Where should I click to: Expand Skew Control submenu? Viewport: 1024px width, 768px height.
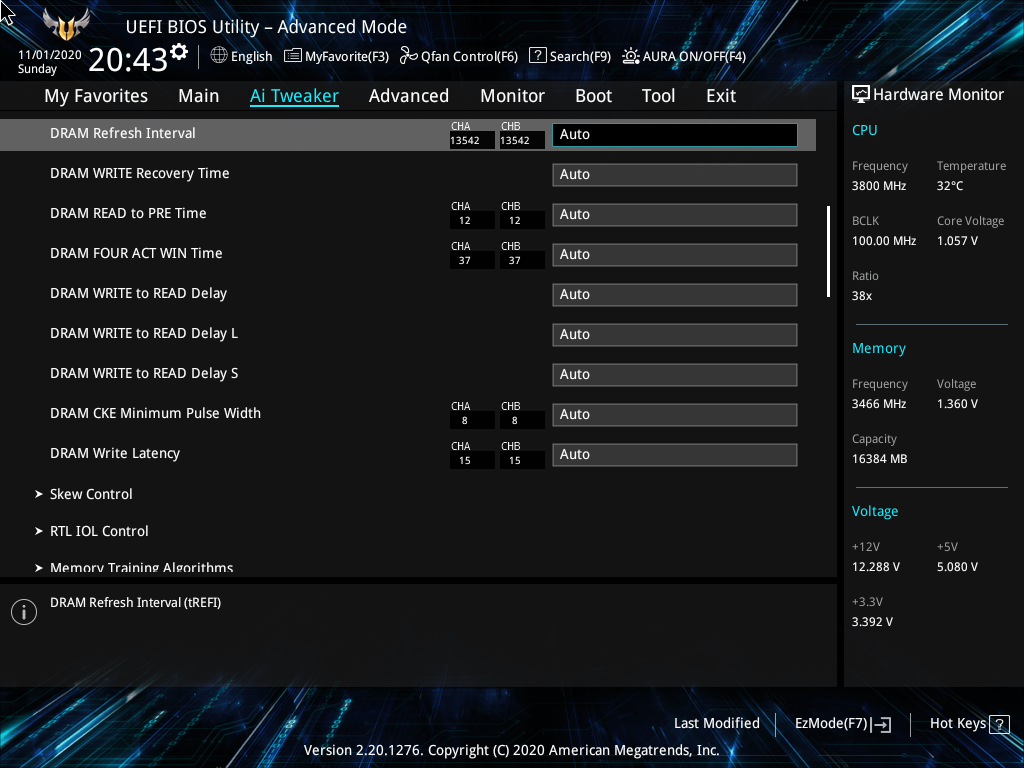91,494
